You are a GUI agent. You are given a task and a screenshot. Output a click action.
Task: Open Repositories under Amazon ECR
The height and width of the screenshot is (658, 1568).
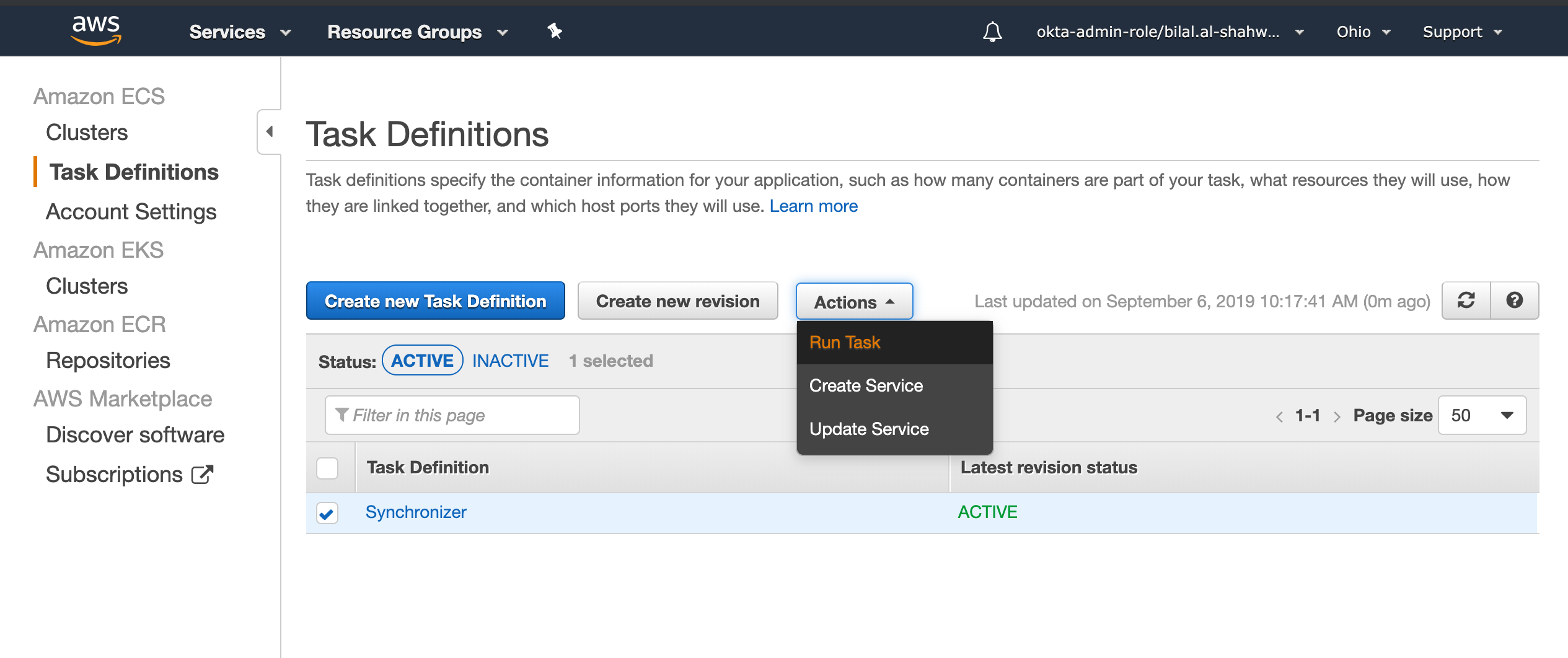[x=108, y=361]
